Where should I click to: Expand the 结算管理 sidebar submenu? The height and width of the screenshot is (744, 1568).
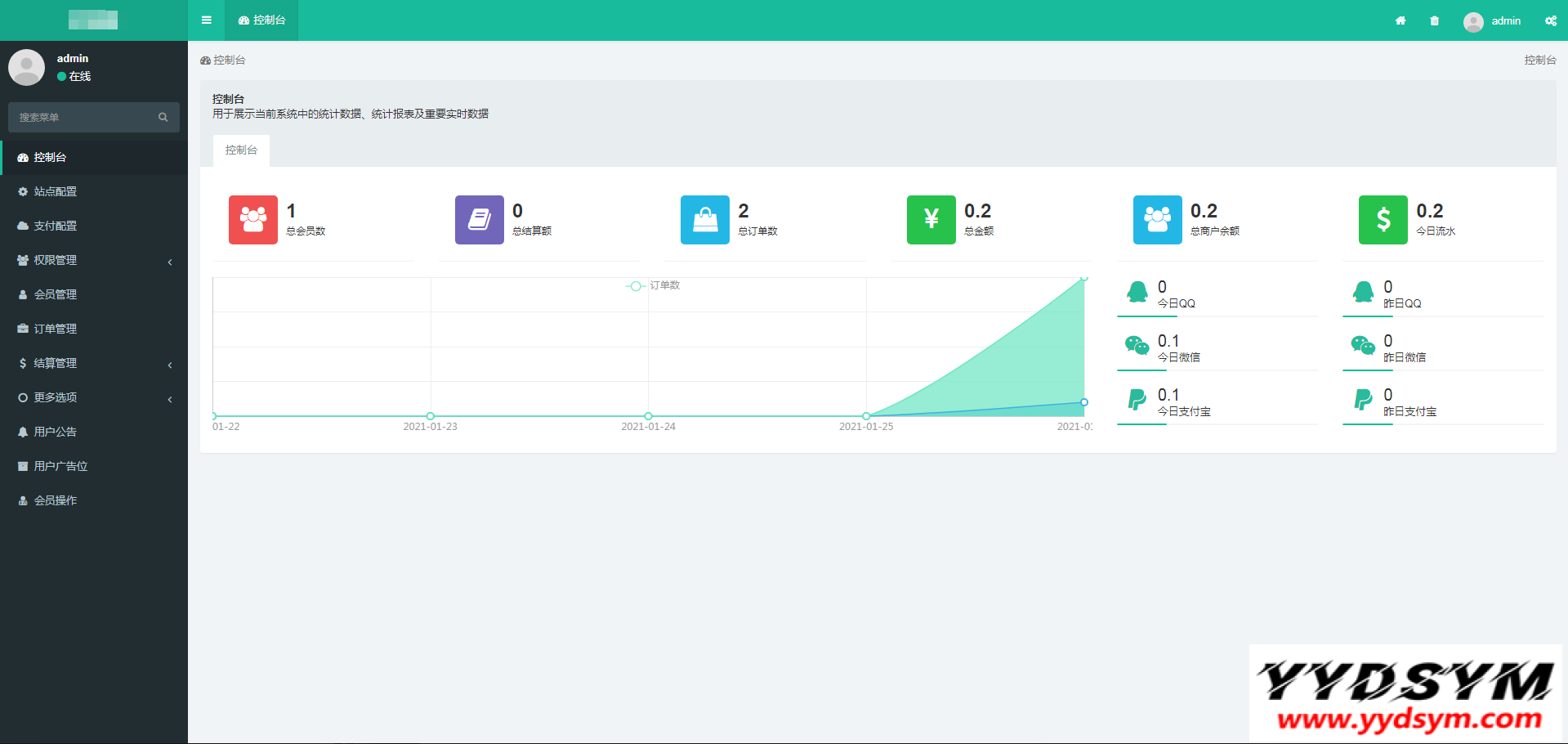[94, 363]
